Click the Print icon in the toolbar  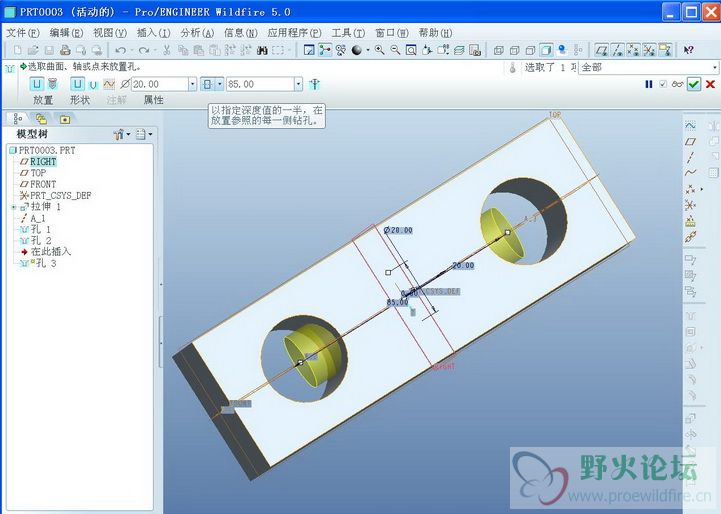65,50
